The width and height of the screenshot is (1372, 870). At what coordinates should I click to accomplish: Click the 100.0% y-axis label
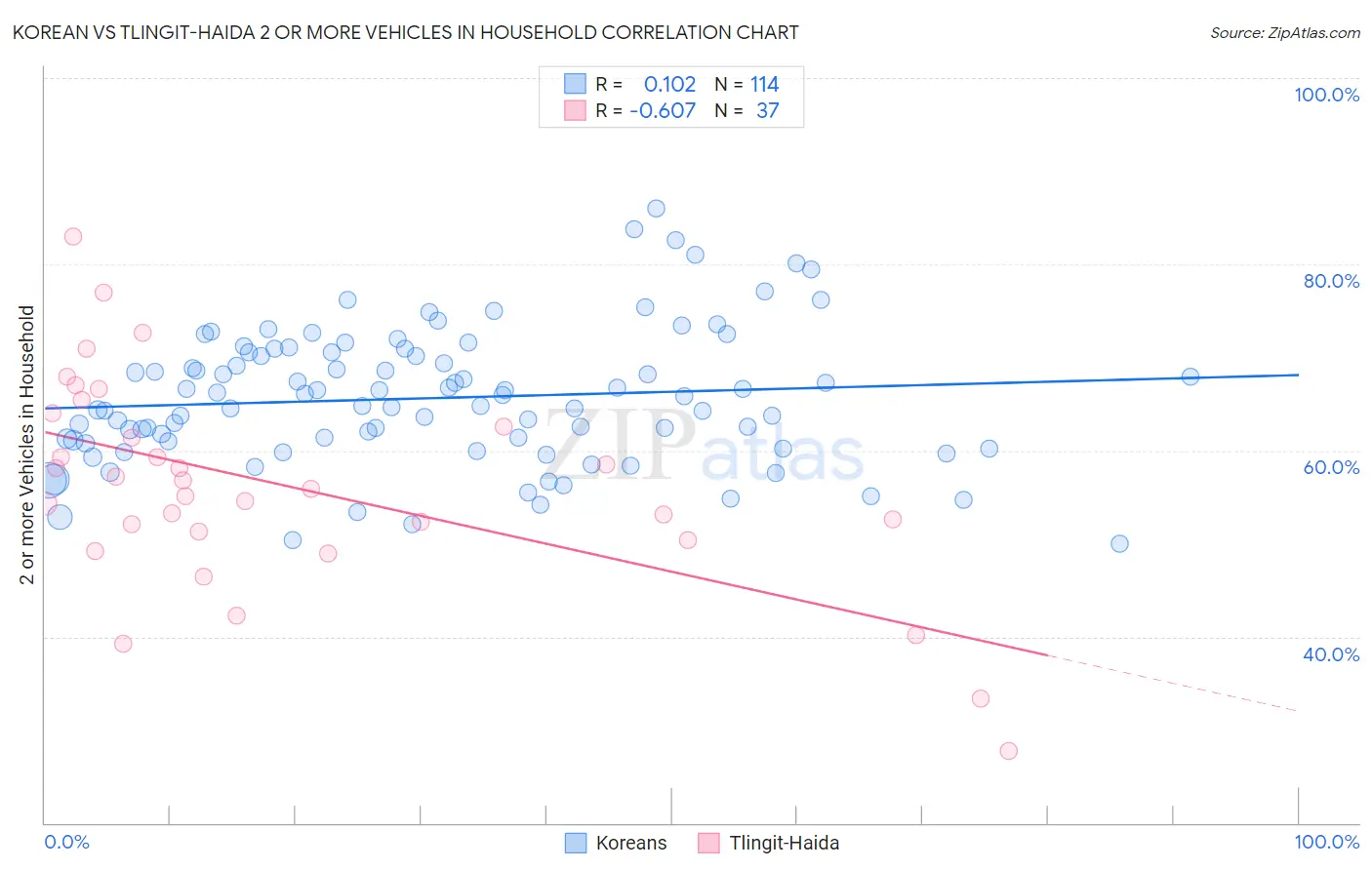coord(1326,95)
